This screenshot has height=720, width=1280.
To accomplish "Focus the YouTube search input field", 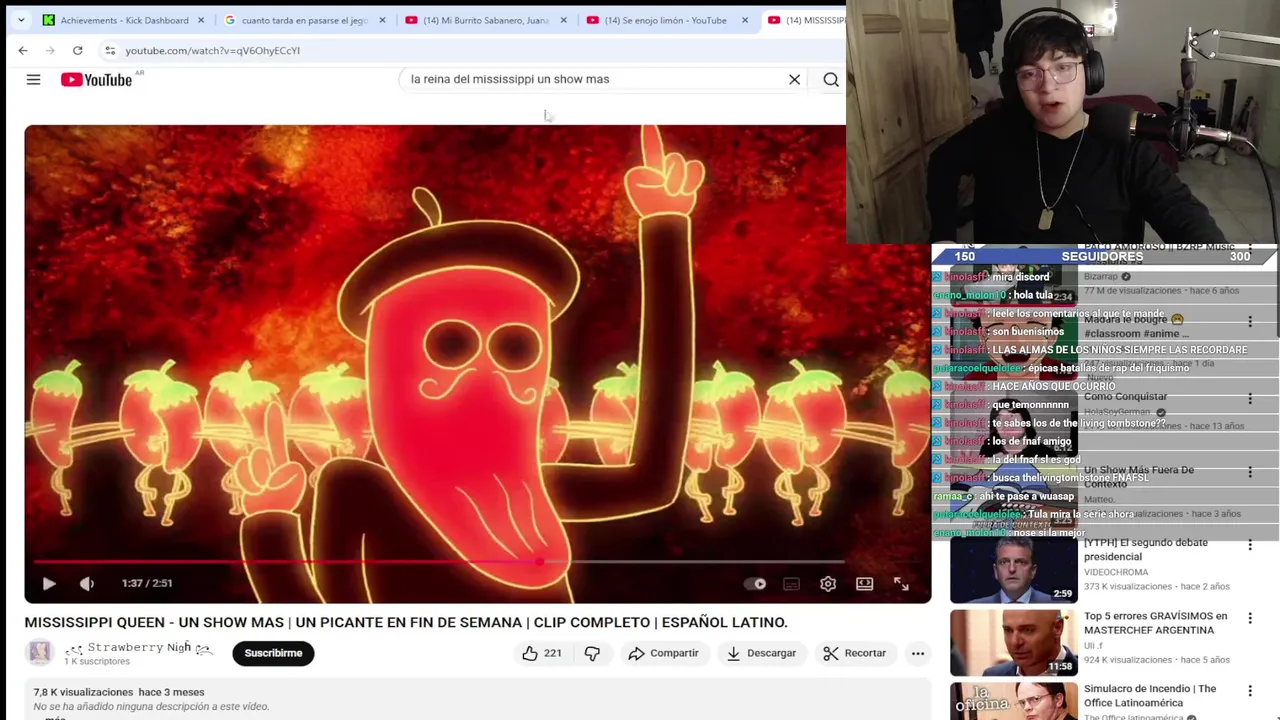I will click(595, 79).
